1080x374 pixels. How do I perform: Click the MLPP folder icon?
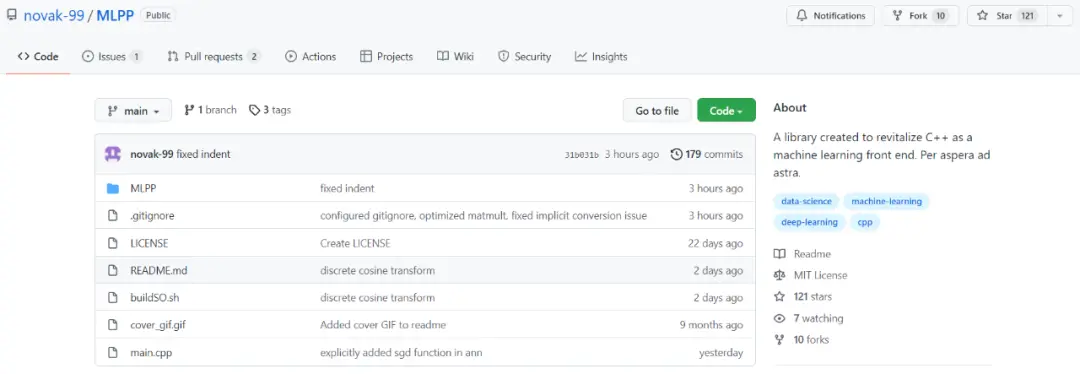pos(113,188)
